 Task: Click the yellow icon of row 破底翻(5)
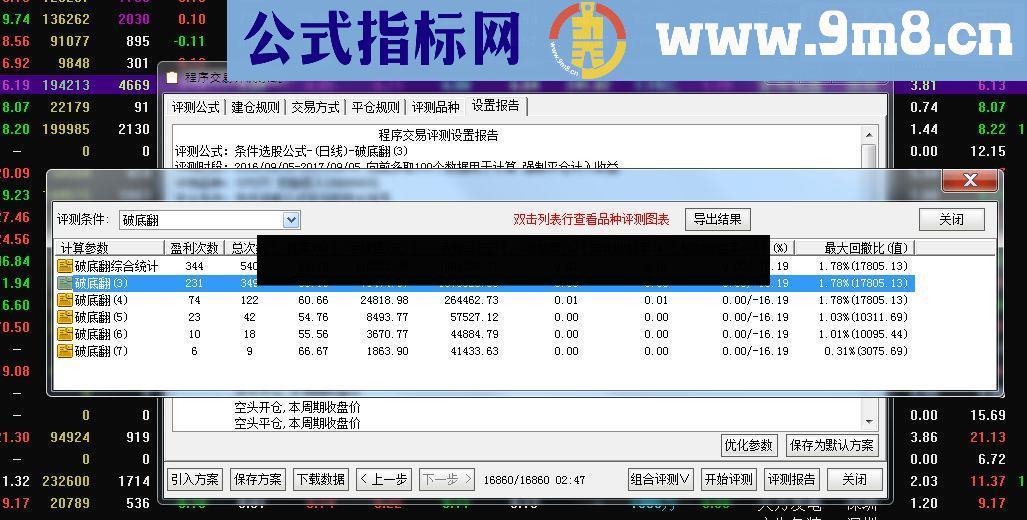(x=65, y=317)
